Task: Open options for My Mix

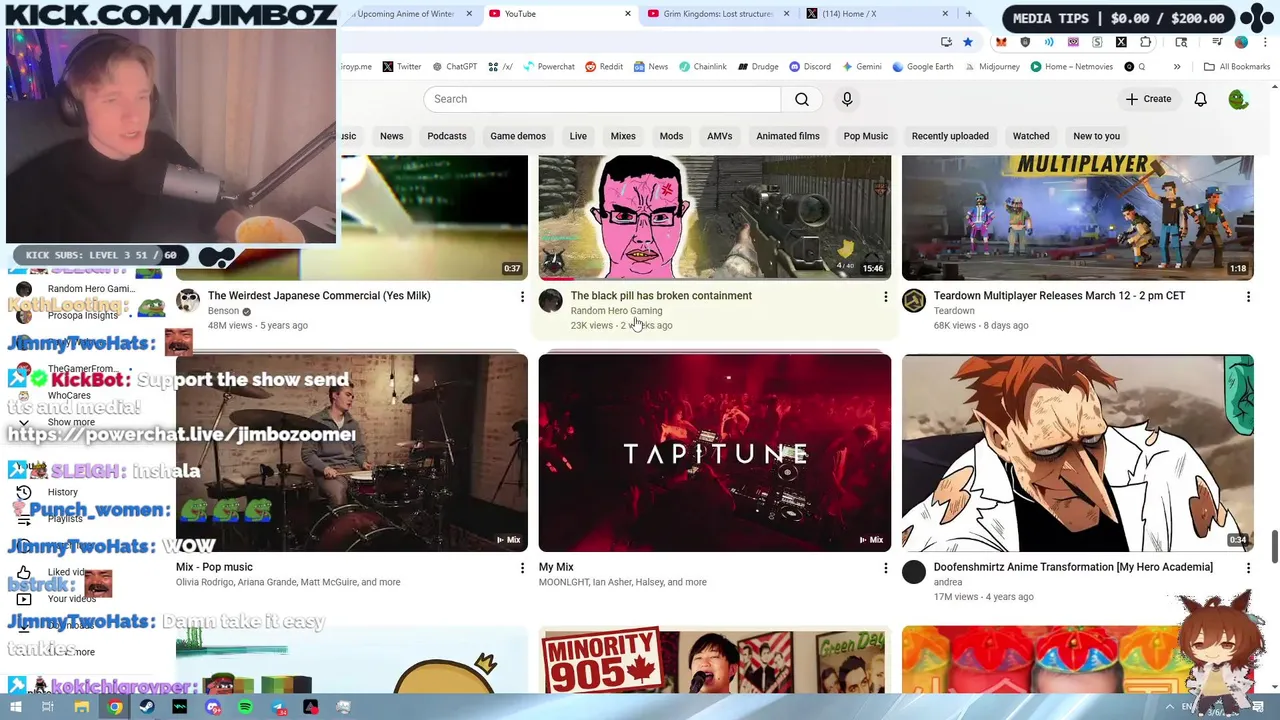Action: pos(885,568)
